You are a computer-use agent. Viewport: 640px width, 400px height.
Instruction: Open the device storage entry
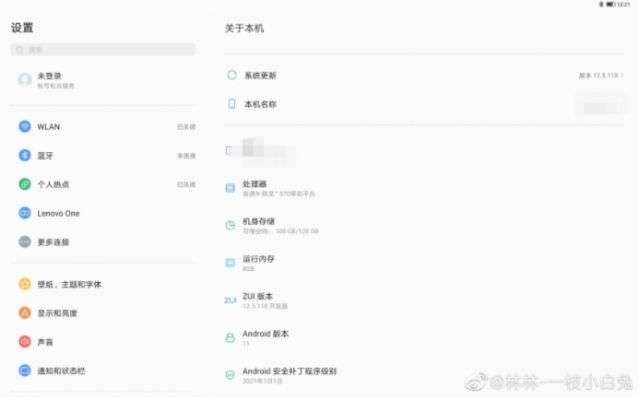[x=425, y=226]
